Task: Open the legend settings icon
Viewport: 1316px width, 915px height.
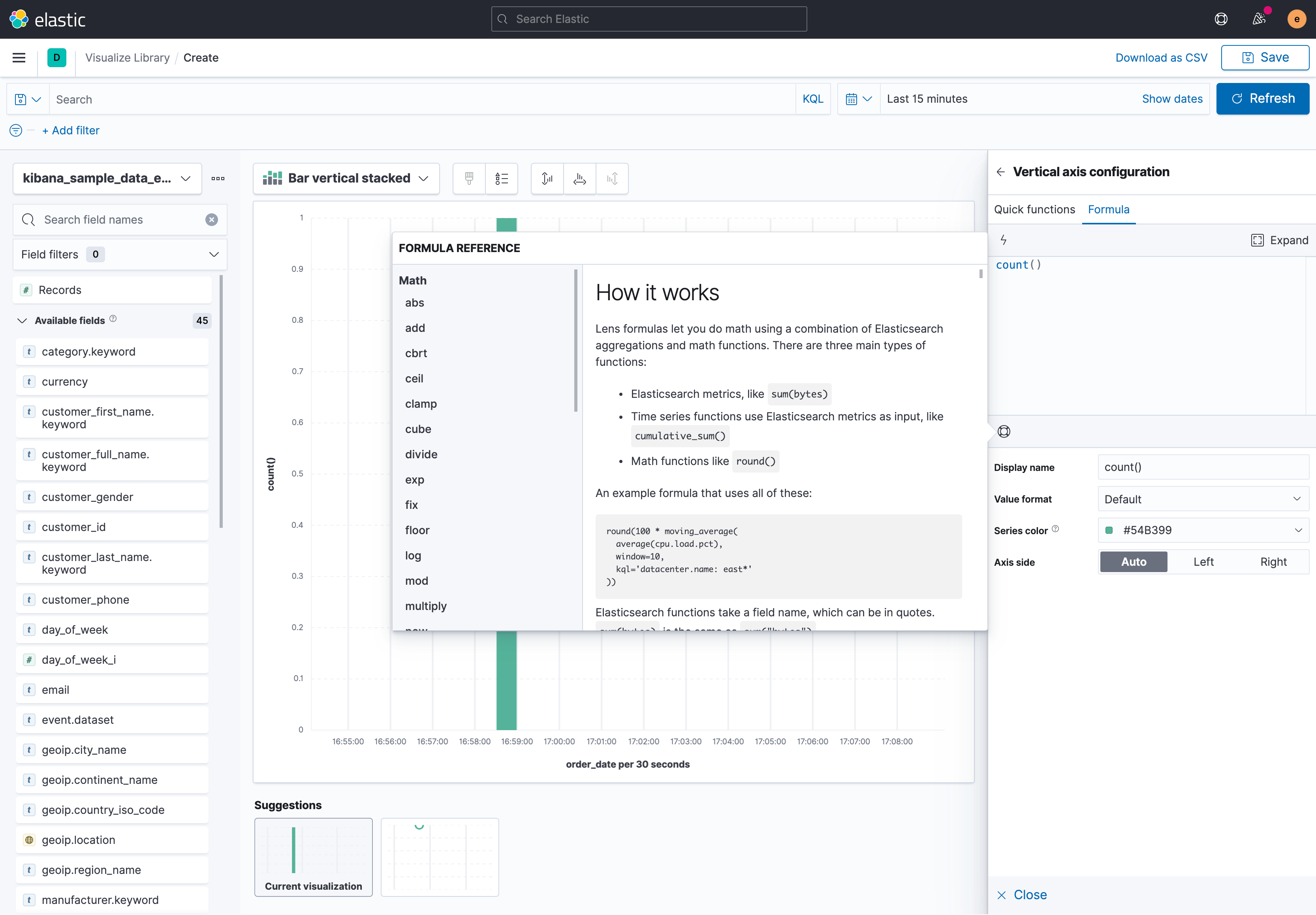Action: [502, 178]
